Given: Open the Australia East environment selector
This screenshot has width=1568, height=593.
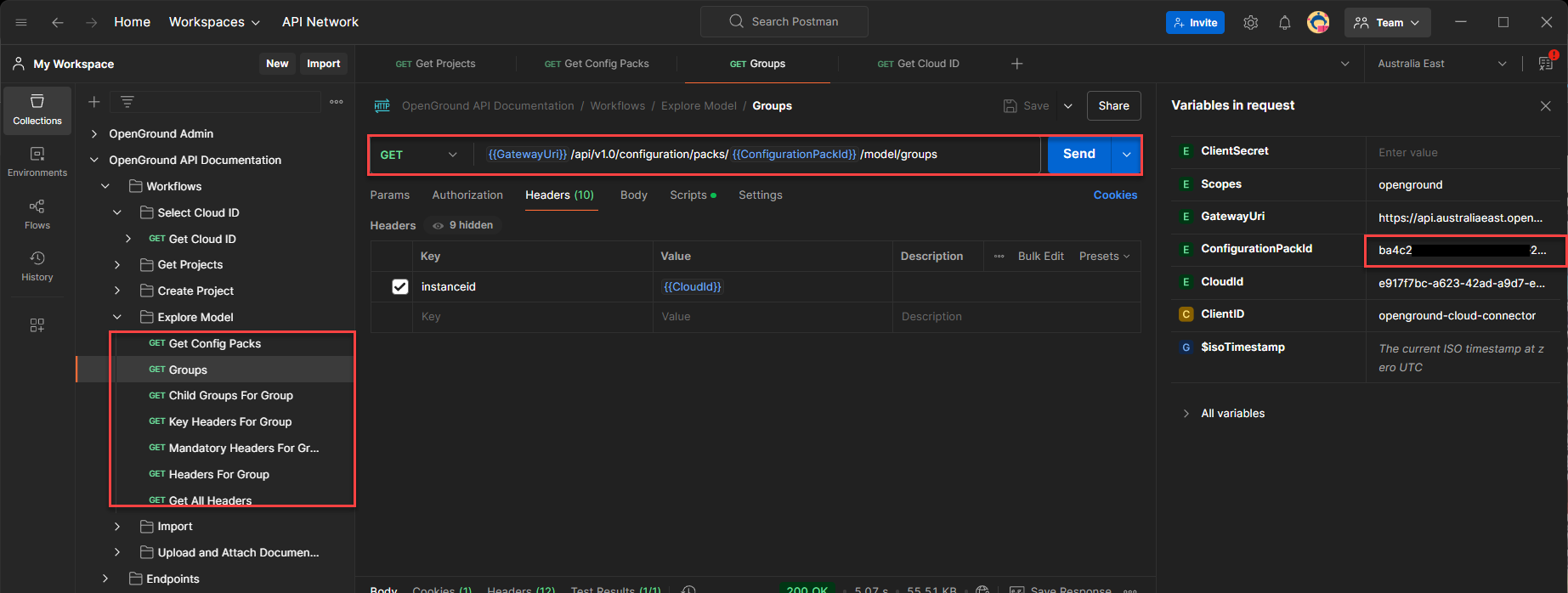Looking at the screenshot, I should [1441, 64].
